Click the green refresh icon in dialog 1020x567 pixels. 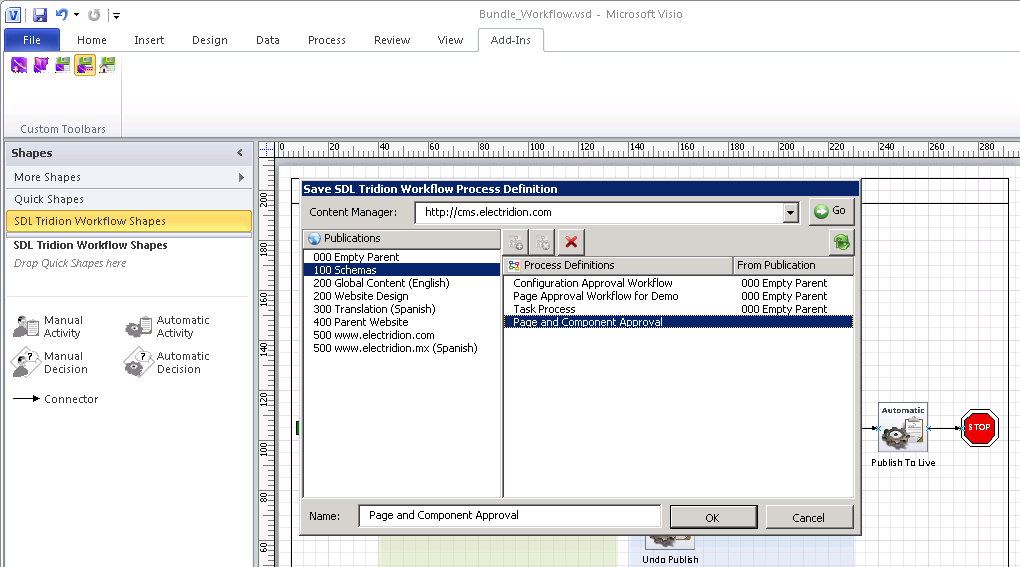[x=841, y=242]
